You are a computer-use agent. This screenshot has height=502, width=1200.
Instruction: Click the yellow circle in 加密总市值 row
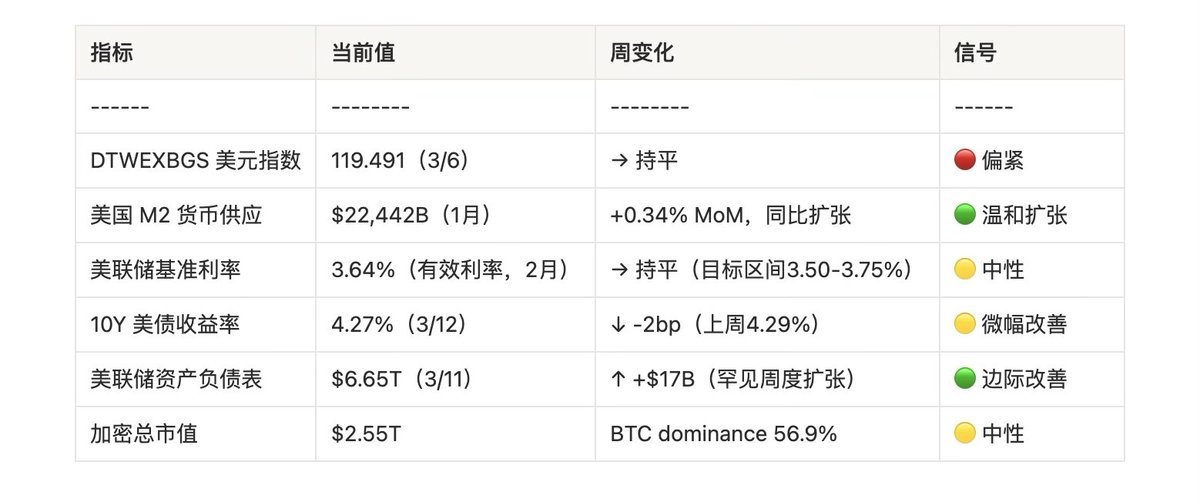(965, 433)
